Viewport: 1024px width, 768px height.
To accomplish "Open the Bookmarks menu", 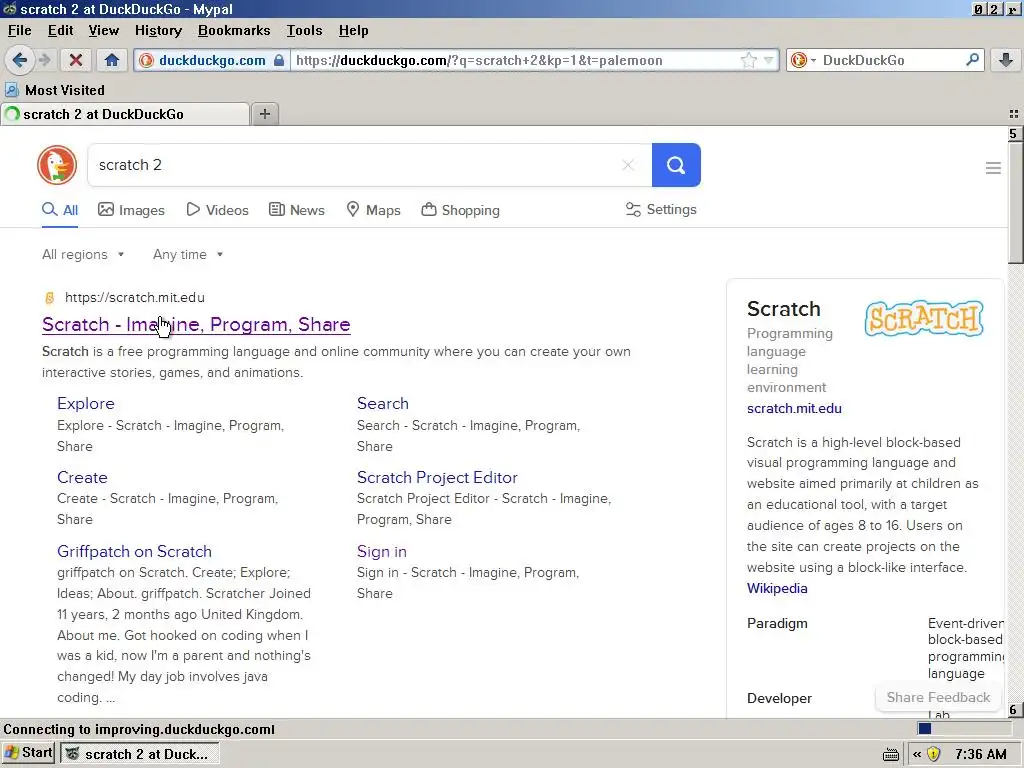I will pos(234,30).
